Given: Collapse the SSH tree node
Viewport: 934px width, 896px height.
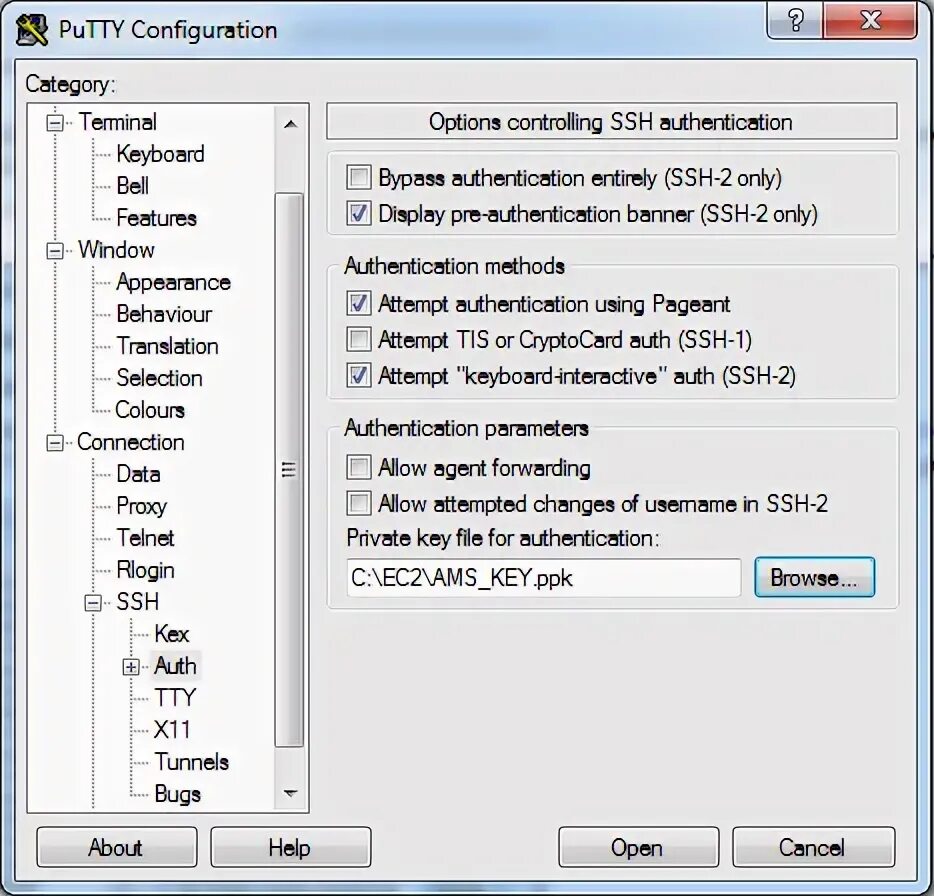Looking at the screenshot, I should (93, 602).
